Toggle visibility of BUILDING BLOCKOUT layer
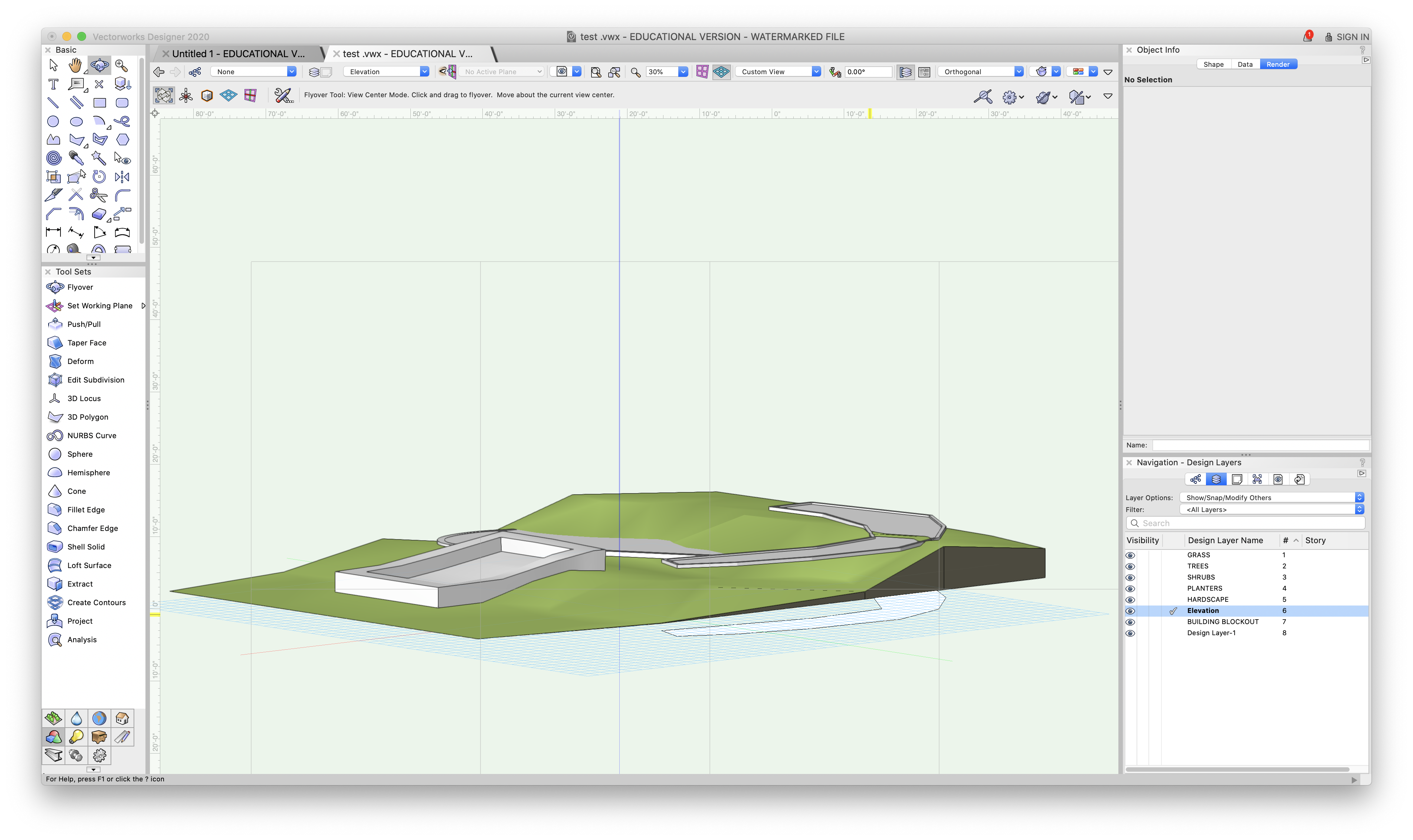Viewport: 1413px width, 840px height. click(x=1131, y=621)
